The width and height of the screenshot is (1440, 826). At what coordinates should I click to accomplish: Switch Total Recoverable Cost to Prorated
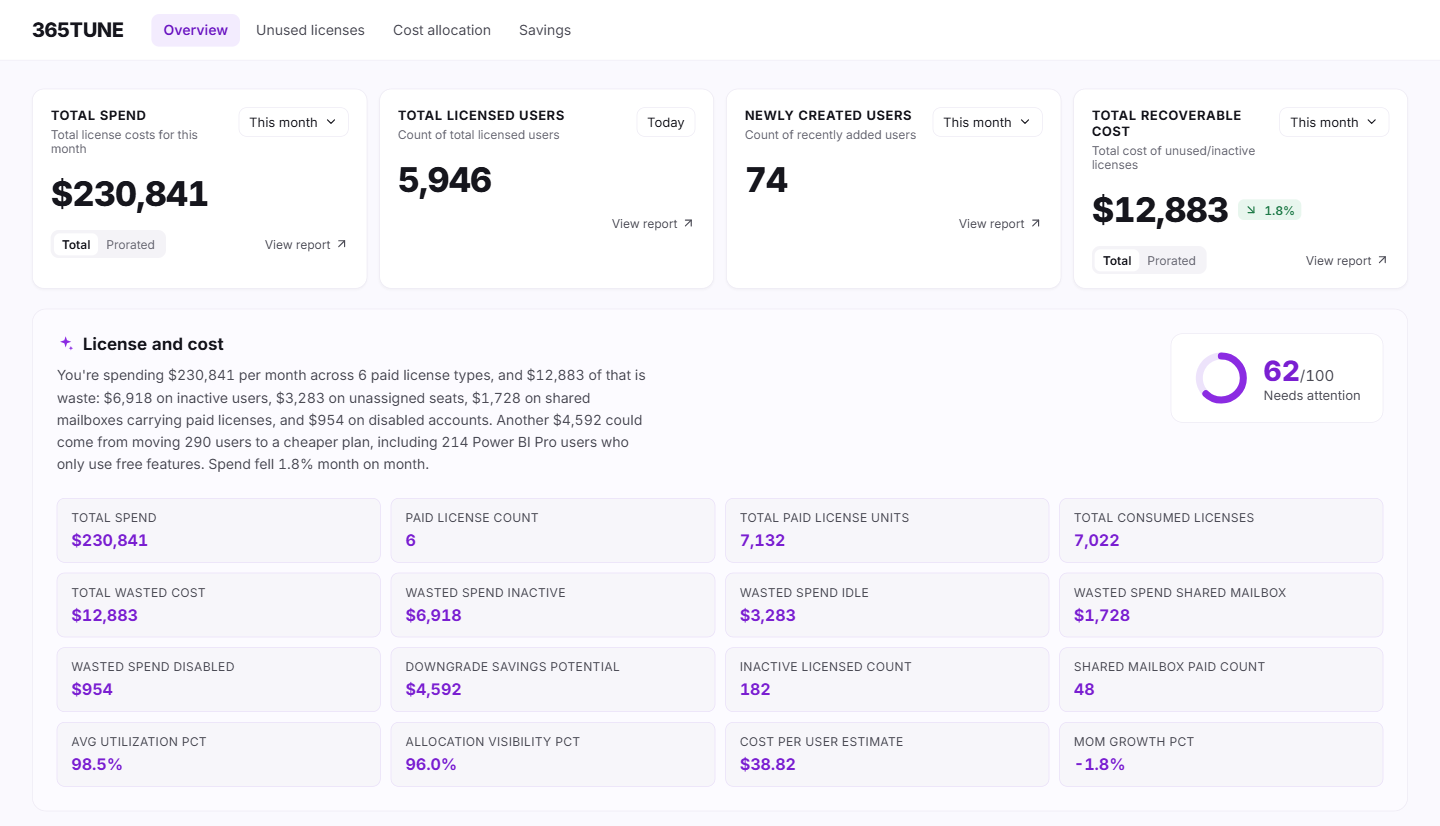point(1171,260)
